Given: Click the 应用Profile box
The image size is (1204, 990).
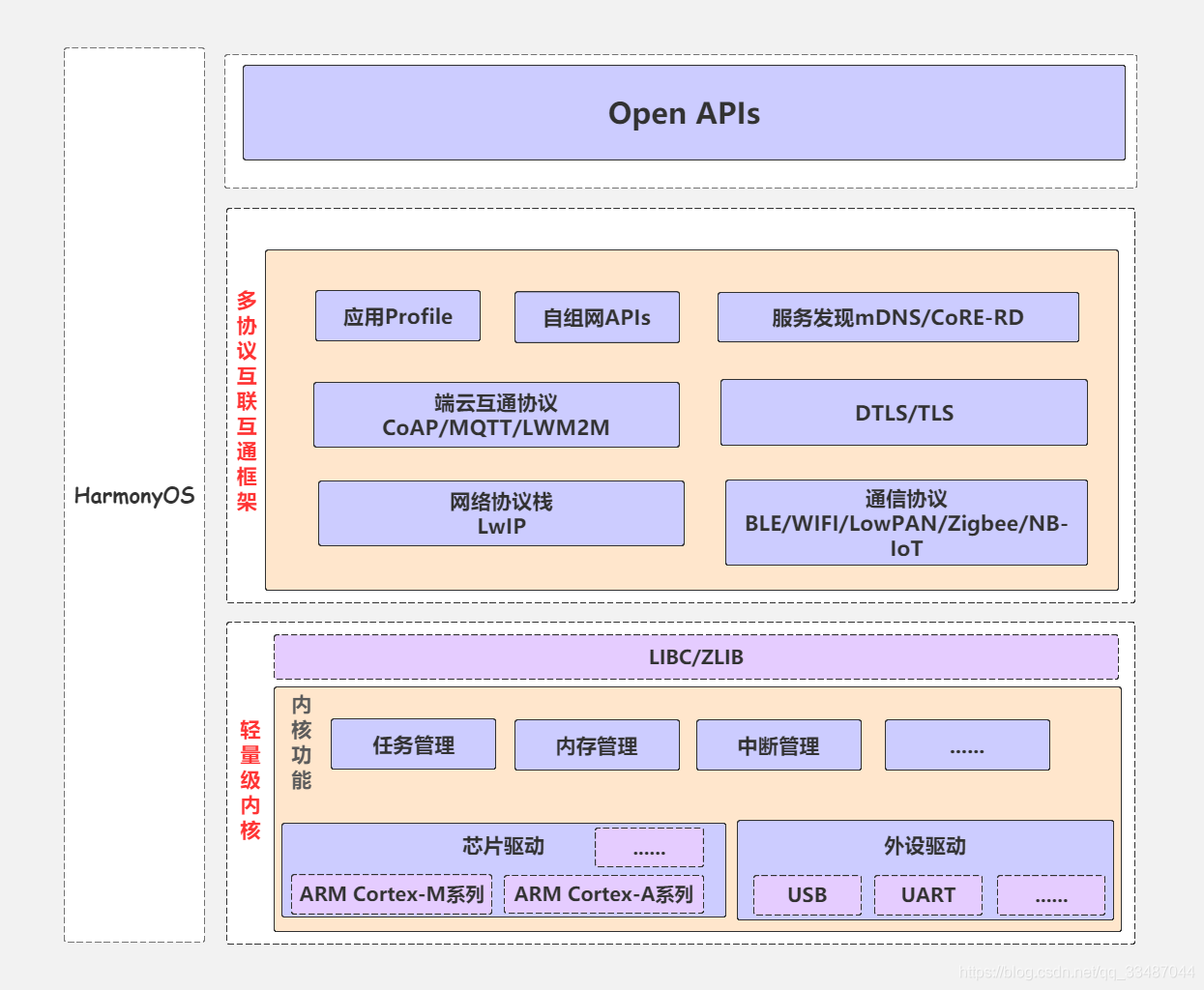Looking at the screenshot, I should pos(397,316).
